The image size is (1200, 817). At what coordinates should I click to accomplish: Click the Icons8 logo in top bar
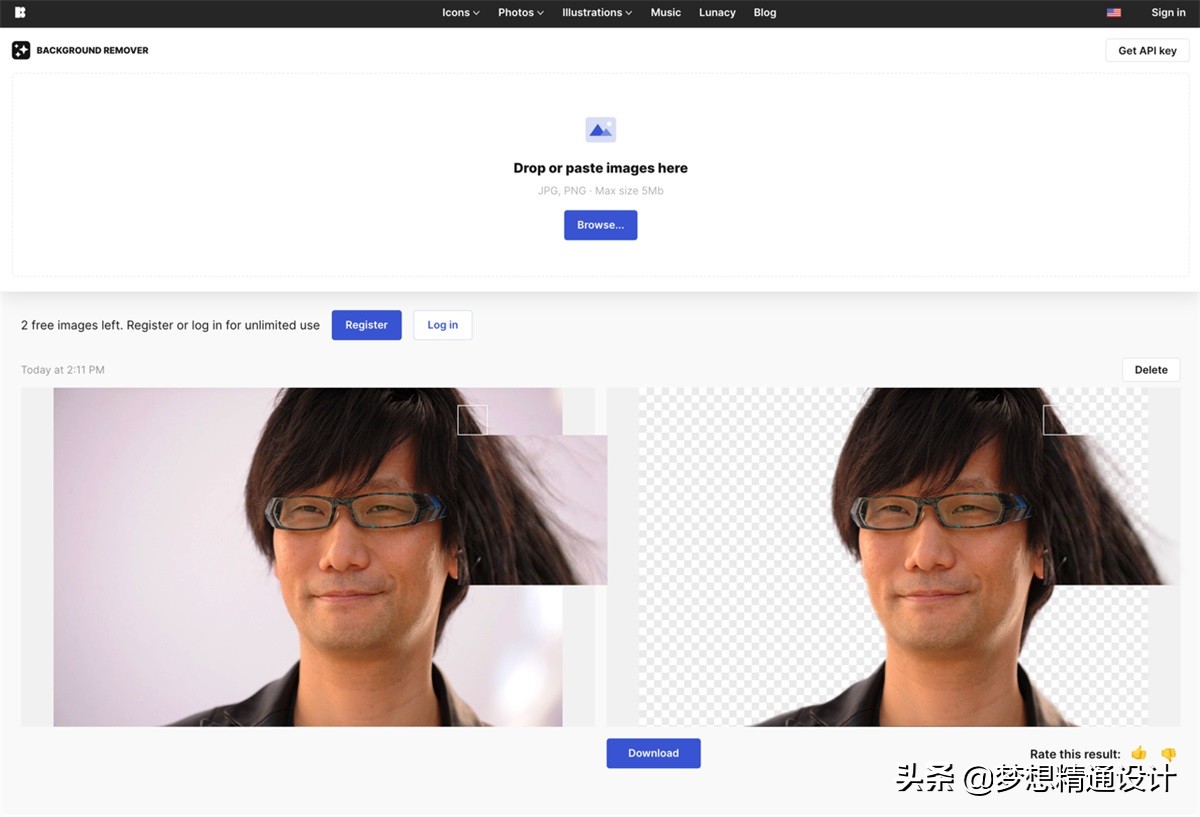(x=20, y=13)
